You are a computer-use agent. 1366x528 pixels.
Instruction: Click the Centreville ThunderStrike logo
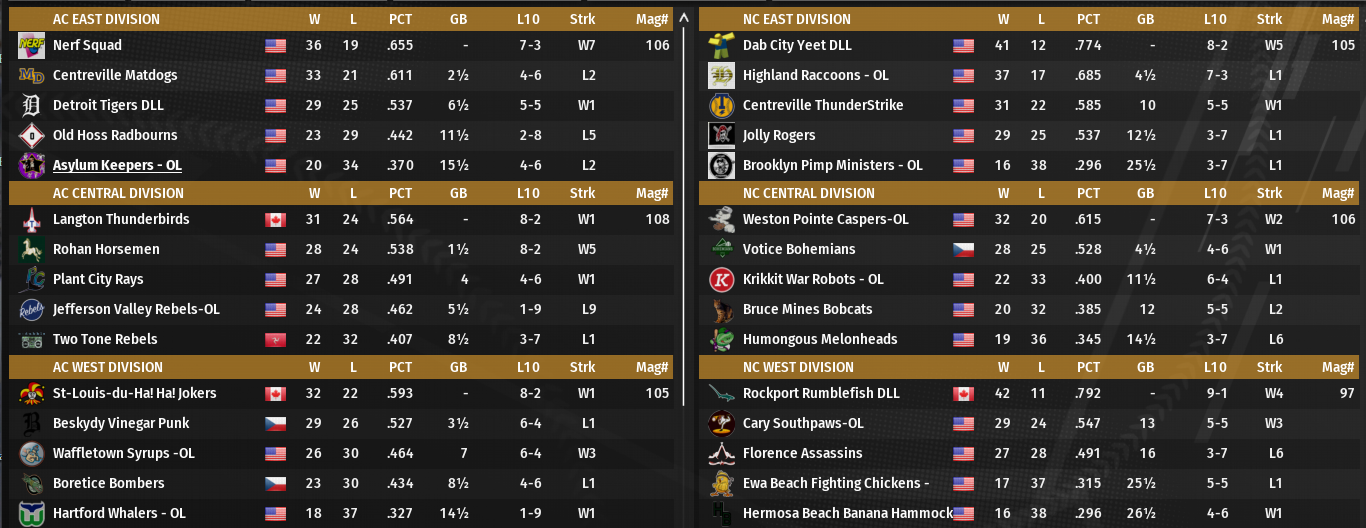(x=721, y=105)
